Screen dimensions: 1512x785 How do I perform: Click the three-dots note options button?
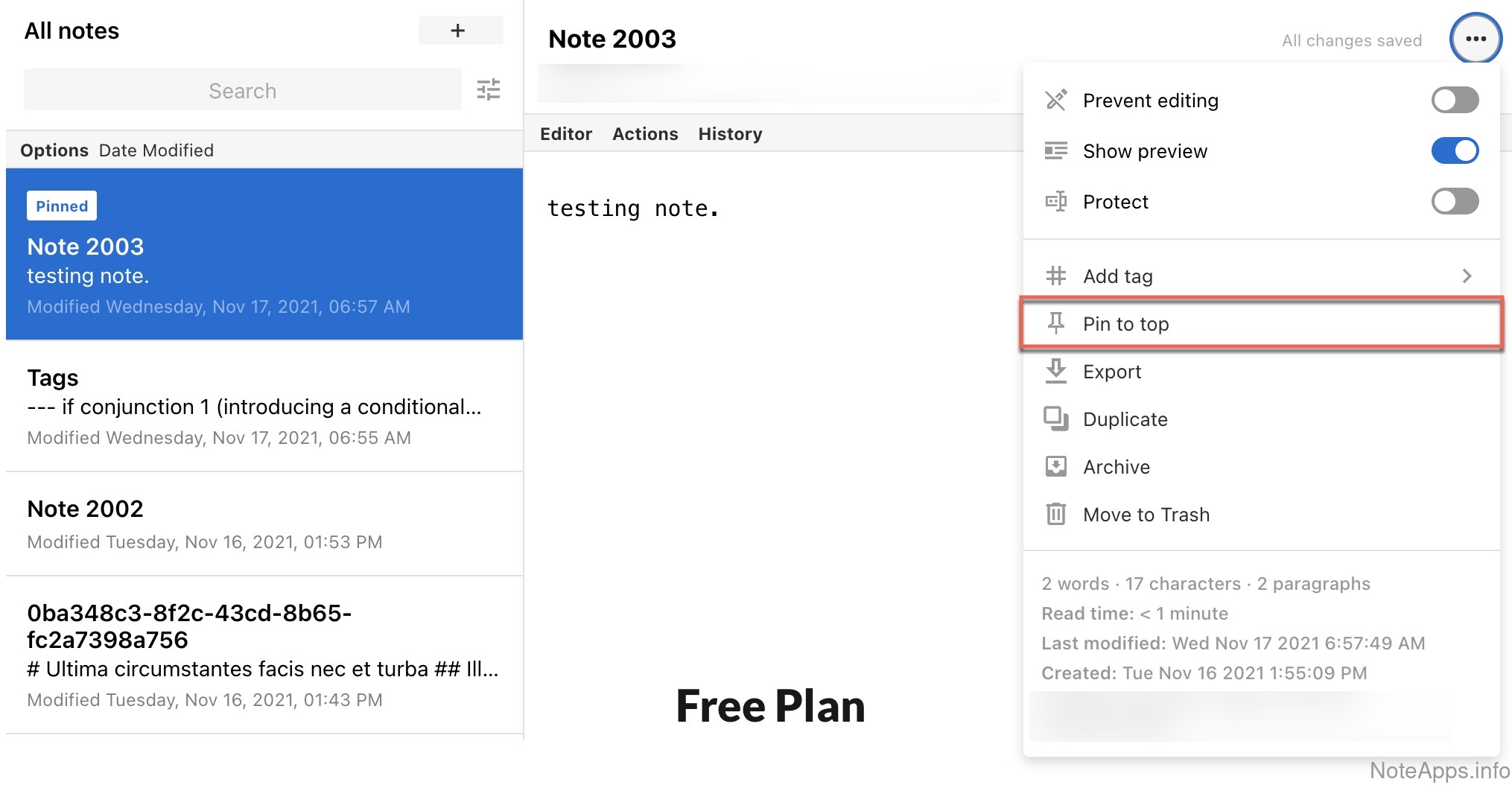(1475, 39)
